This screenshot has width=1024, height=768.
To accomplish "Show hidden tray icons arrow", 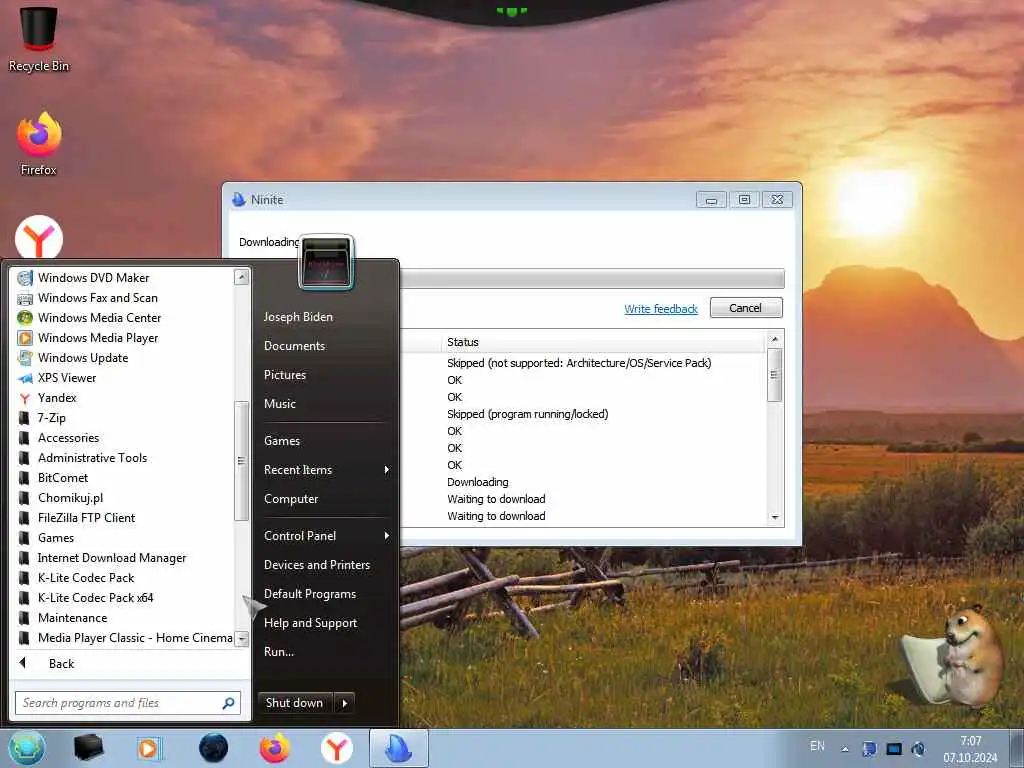I will [x=845, y=749].
